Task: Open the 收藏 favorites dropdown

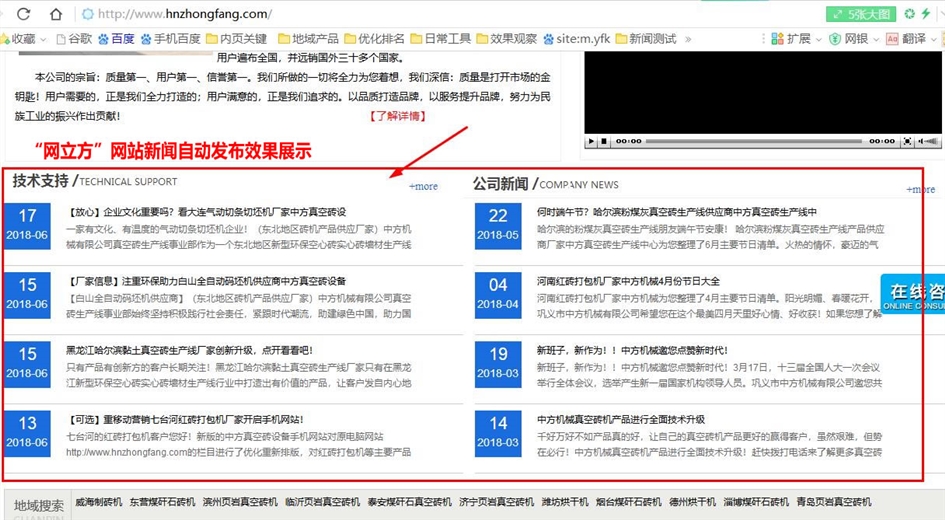Action: tap(23, 39)
